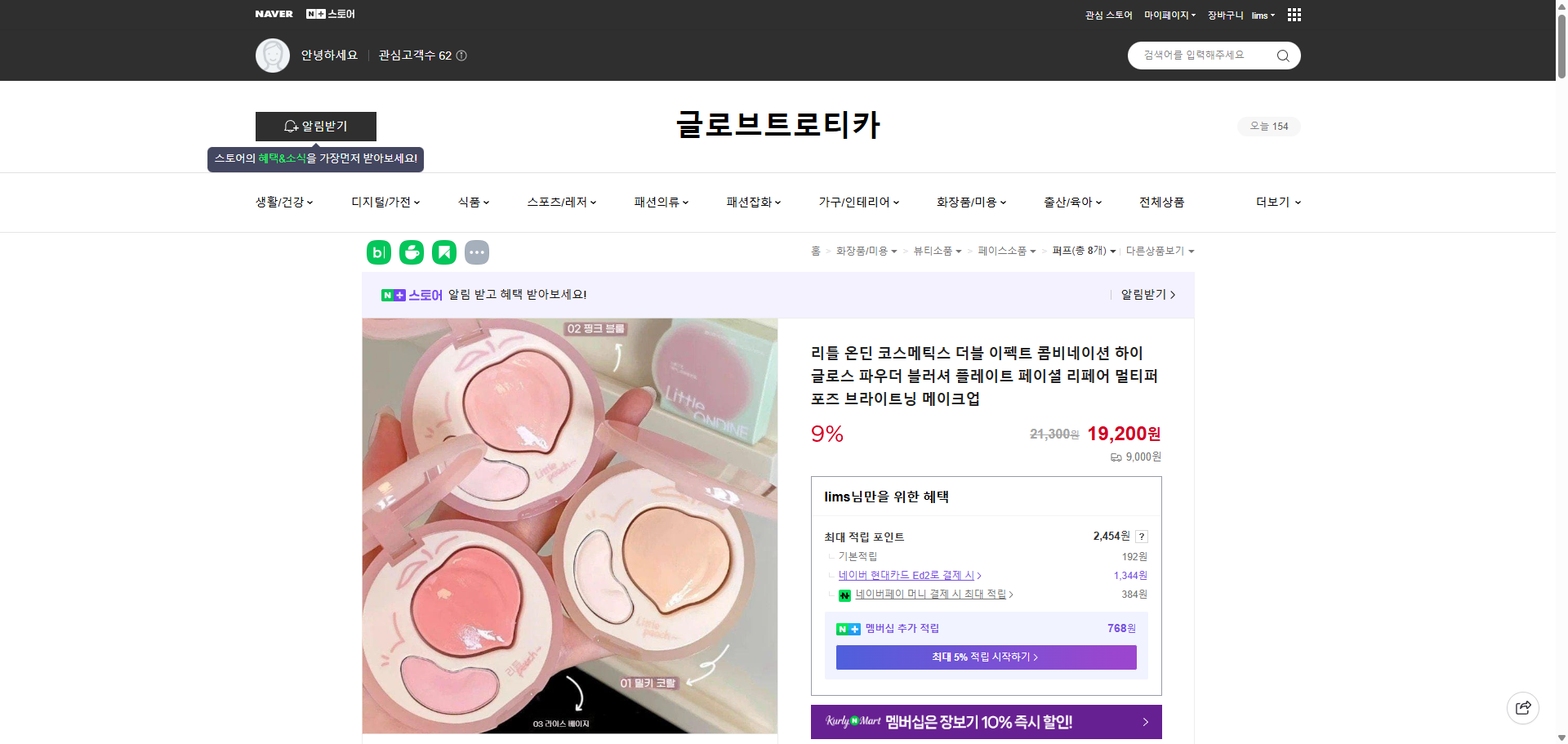Viewport: 1568px width, 744px height.
Task: Click the question mark beside 2,454원
Action: [1142, 537]
